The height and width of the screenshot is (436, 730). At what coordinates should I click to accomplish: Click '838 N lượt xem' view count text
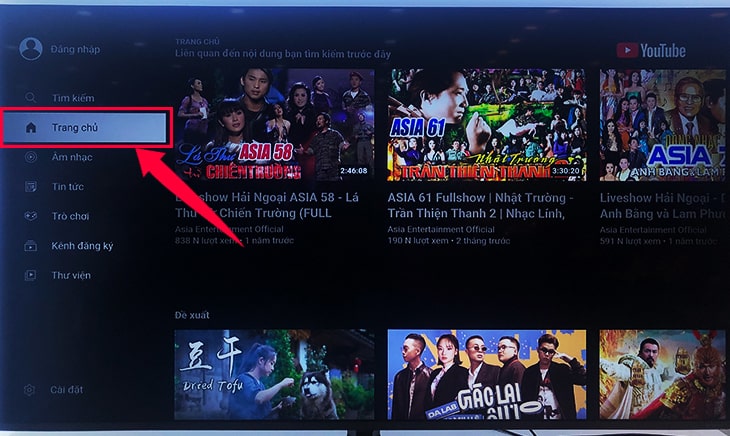pos(208,241)
